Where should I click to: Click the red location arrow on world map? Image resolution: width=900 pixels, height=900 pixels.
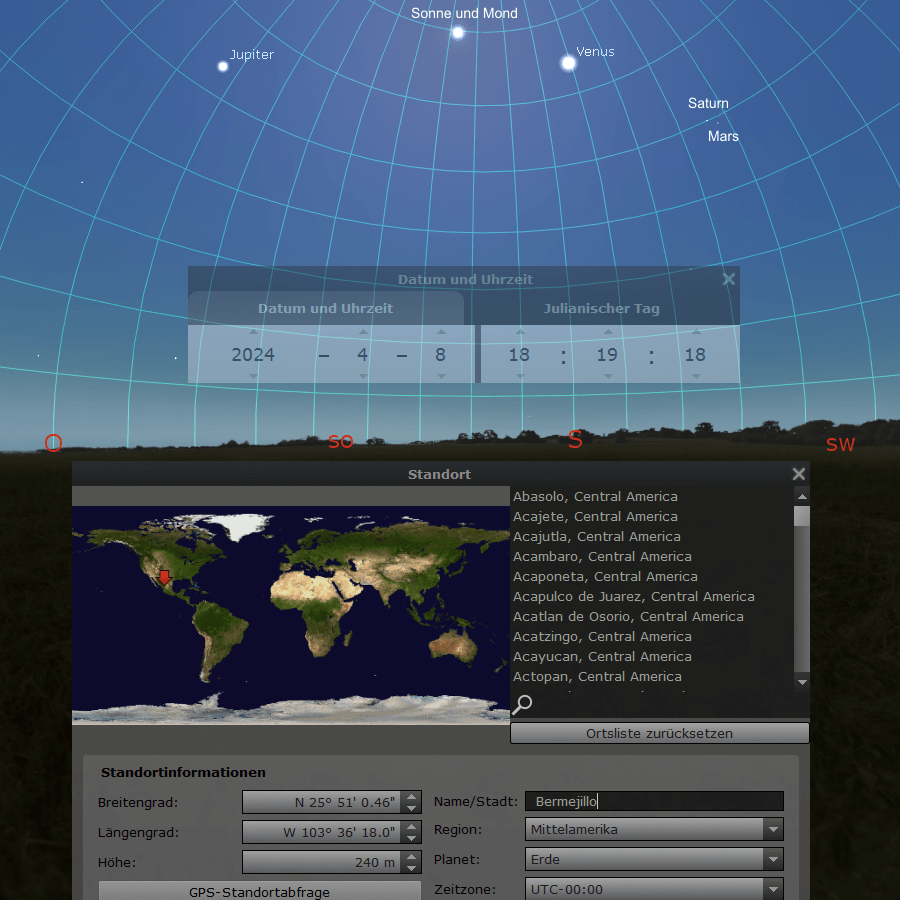click(164, 577)
